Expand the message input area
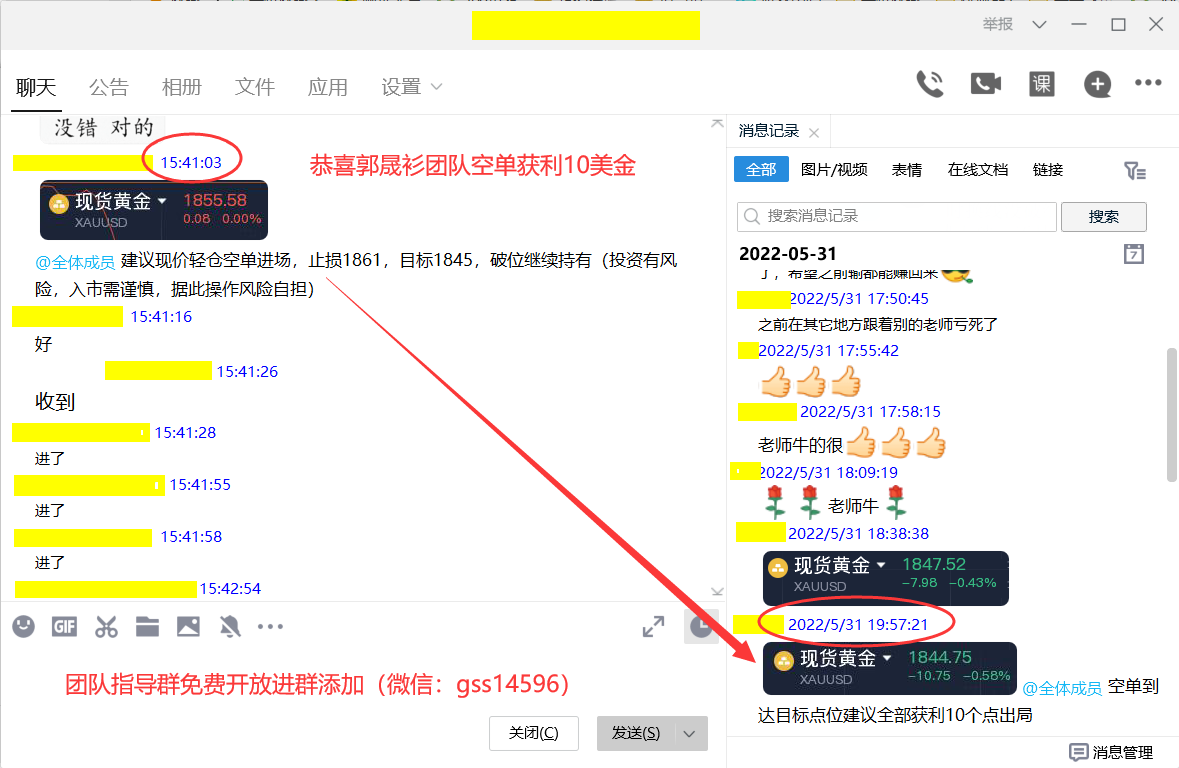Image resolution: width=1179 pixels, height=768 pixels. pos(653,626)
